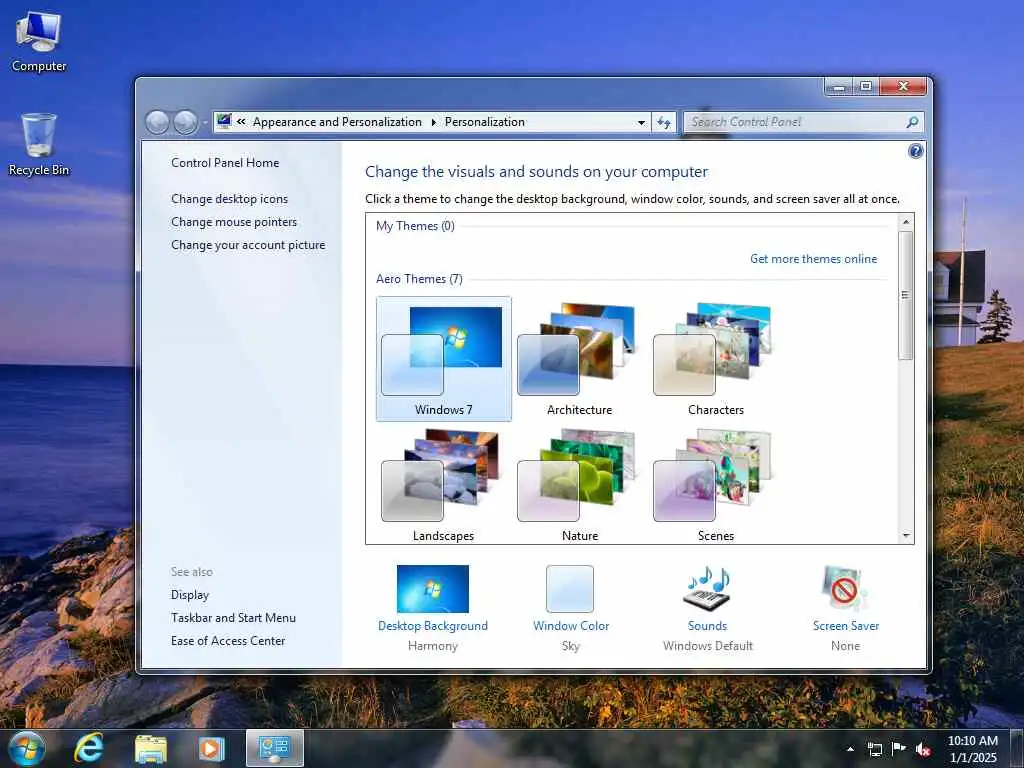Open Action Center flag icon
The width and height of the screenshot is (1024, 768).
tap(899, 748)
